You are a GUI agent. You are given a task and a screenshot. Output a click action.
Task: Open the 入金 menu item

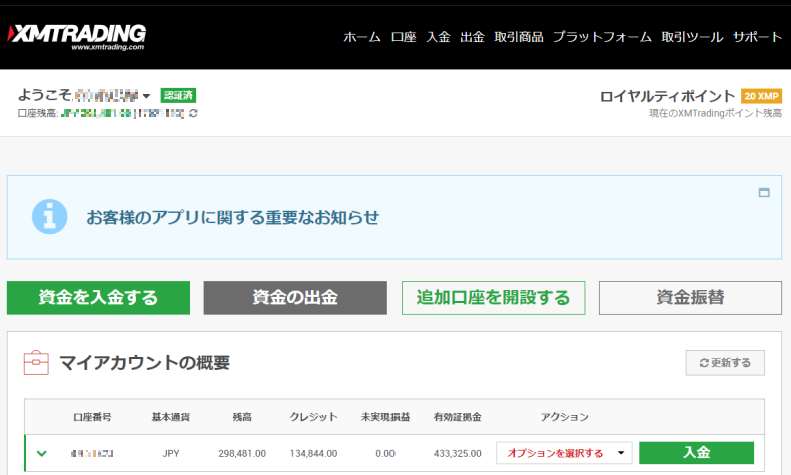pyautogui.click(x=438, y=37)
